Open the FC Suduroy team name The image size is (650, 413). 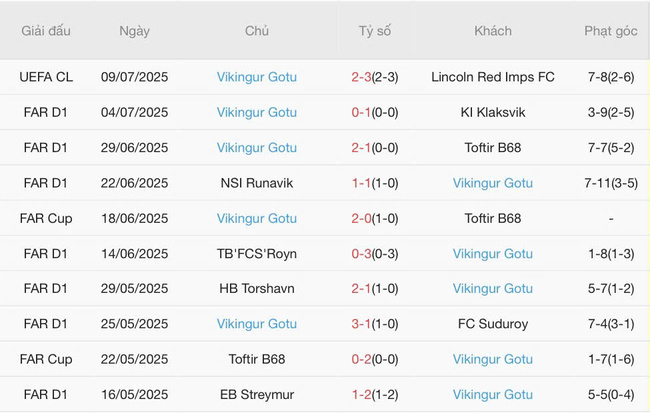tap(493, 324)
